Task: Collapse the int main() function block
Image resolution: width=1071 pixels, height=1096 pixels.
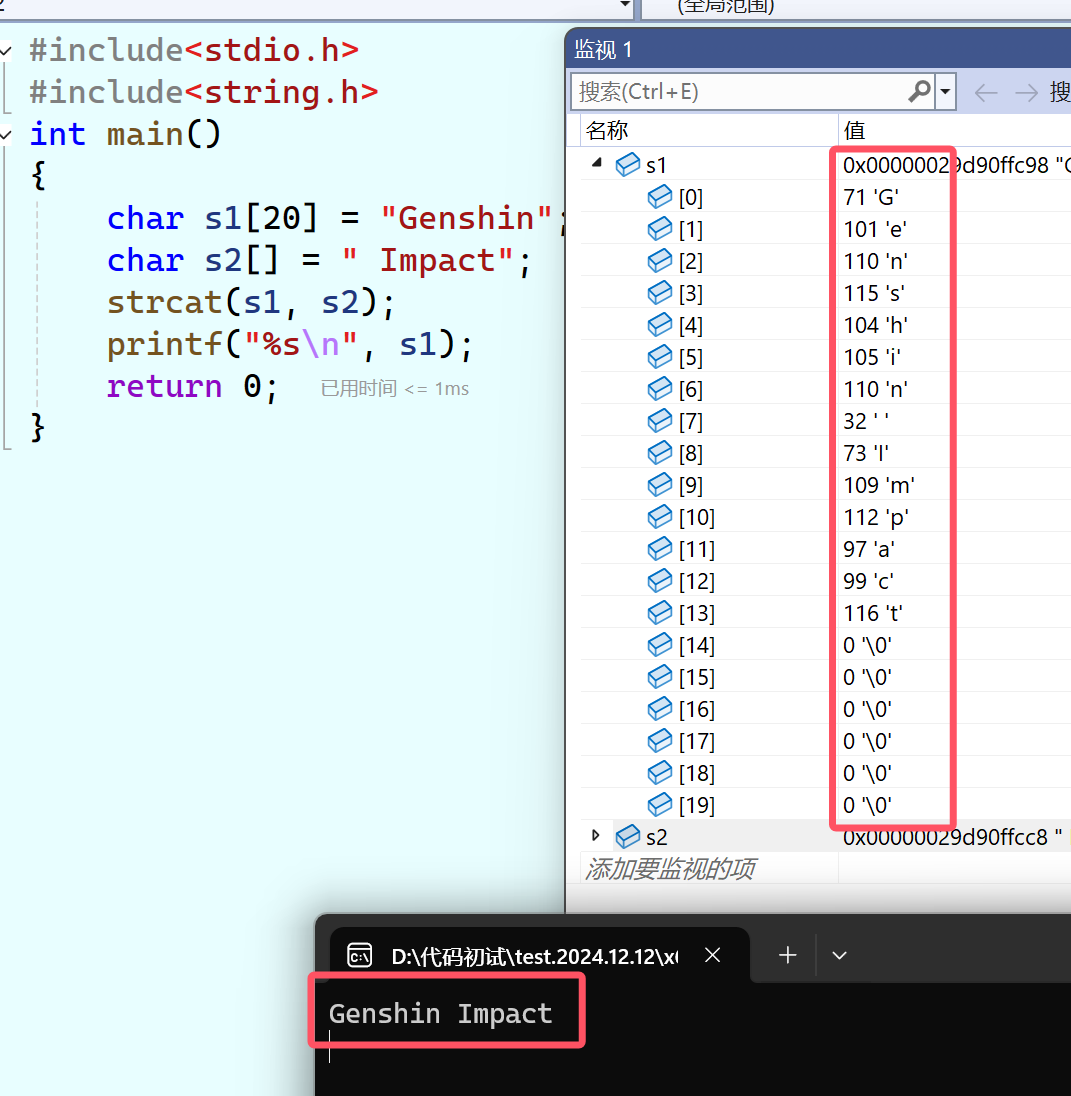Action: [6, 134]
